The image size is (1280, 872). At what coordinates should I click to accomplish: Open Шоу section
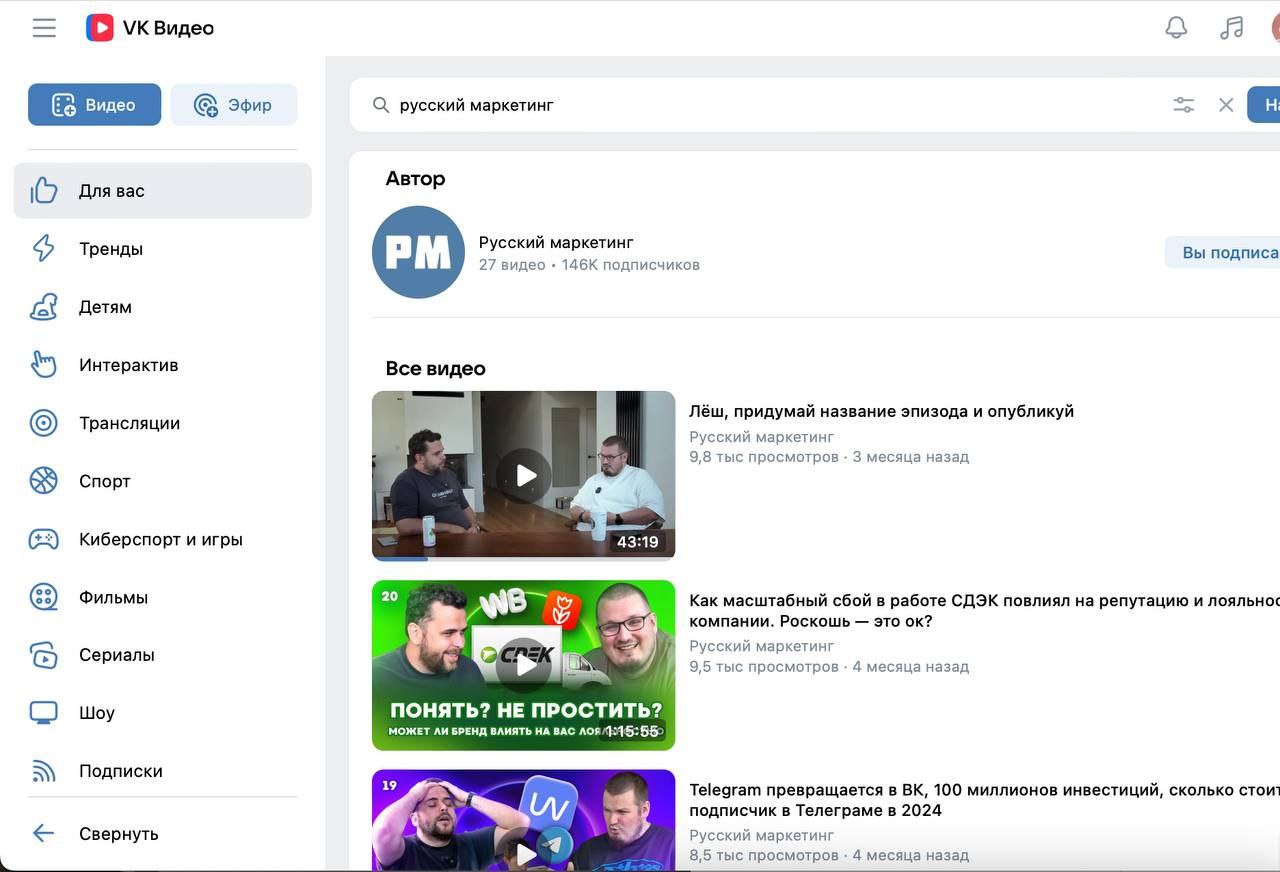click(x=163, y=713)
